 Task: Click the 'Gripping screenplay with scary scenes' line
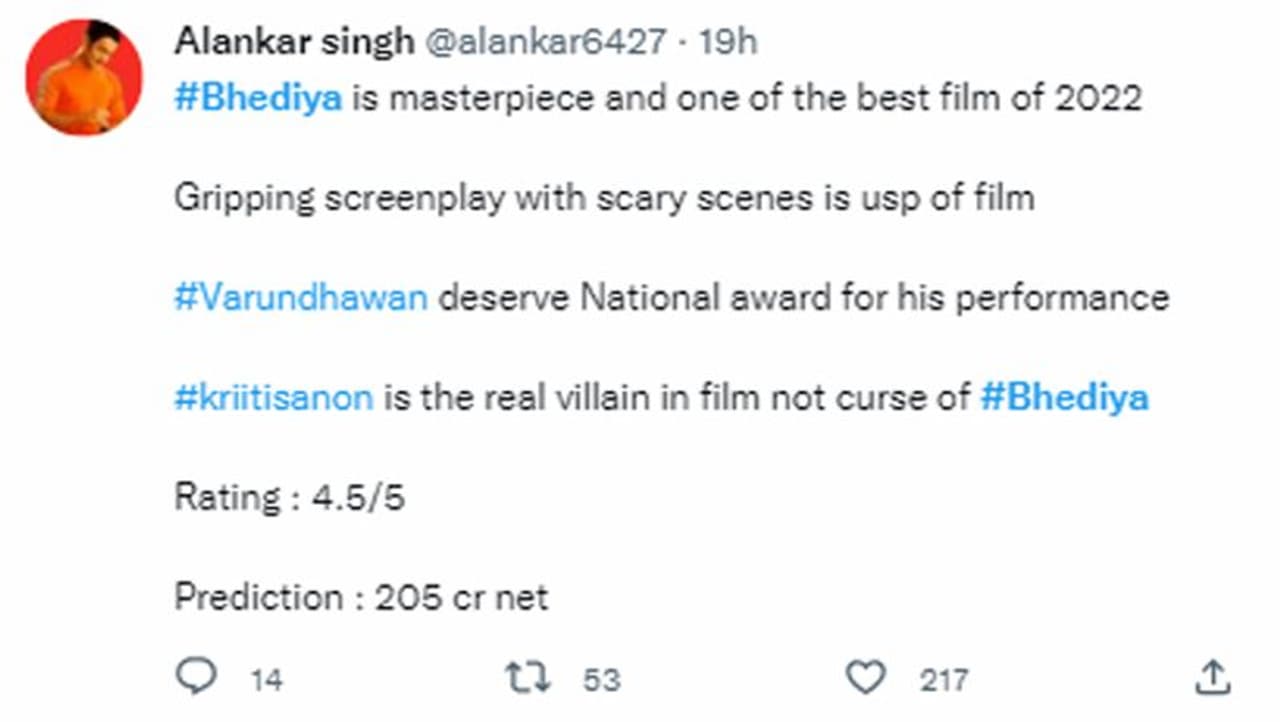604,198
